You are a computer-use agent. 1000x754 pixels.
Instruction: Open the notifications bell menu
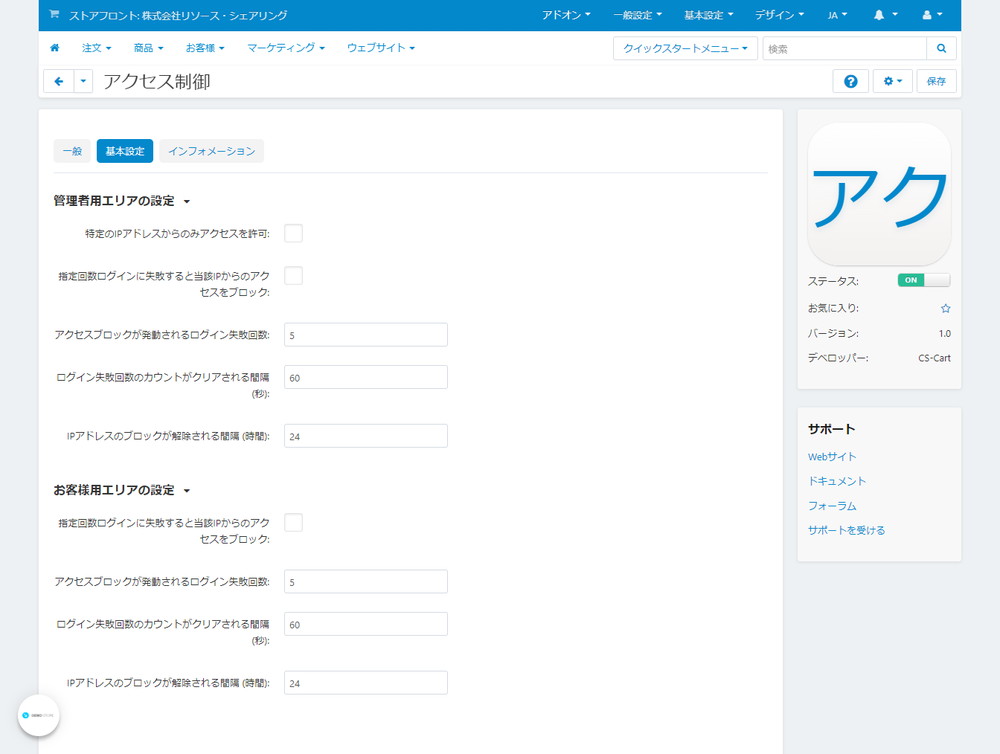coord(885,15)
